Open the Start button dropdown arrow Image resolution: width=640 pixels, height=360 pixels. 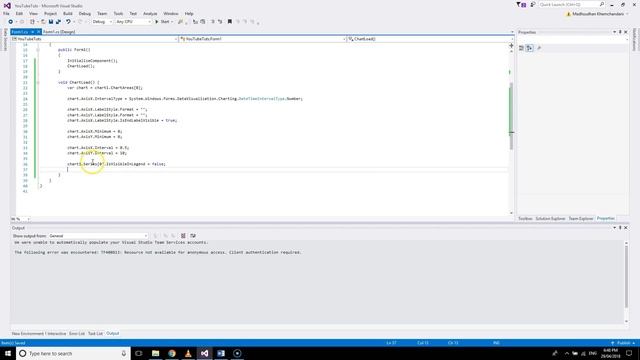pos(172,22)
